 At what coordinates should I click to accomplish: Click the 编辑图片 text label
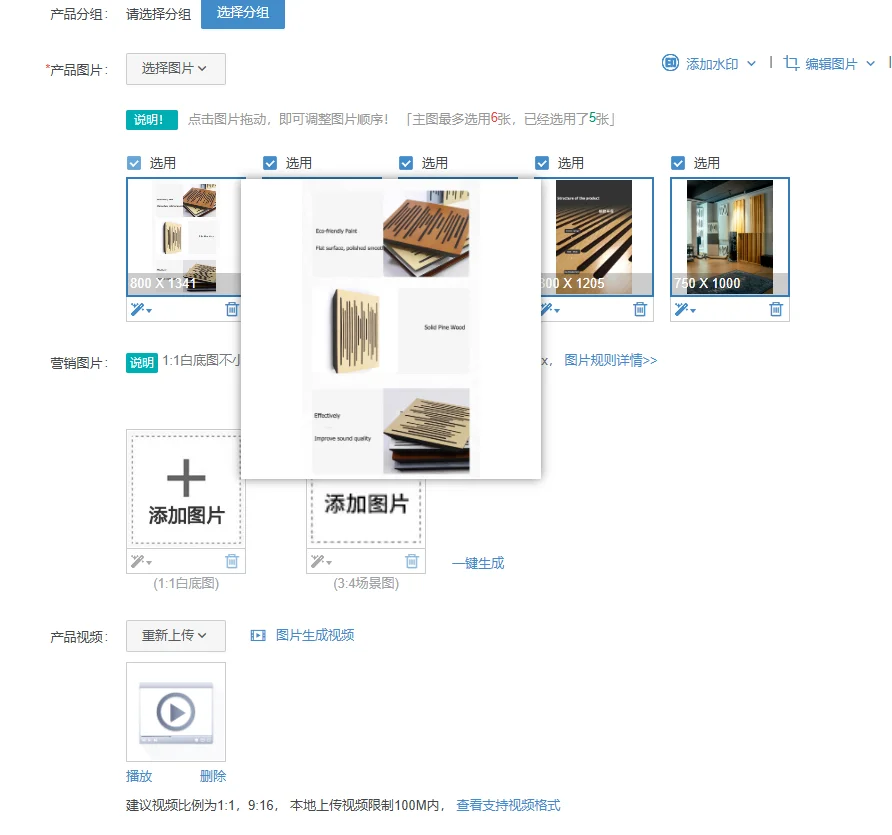pos(831,64)
